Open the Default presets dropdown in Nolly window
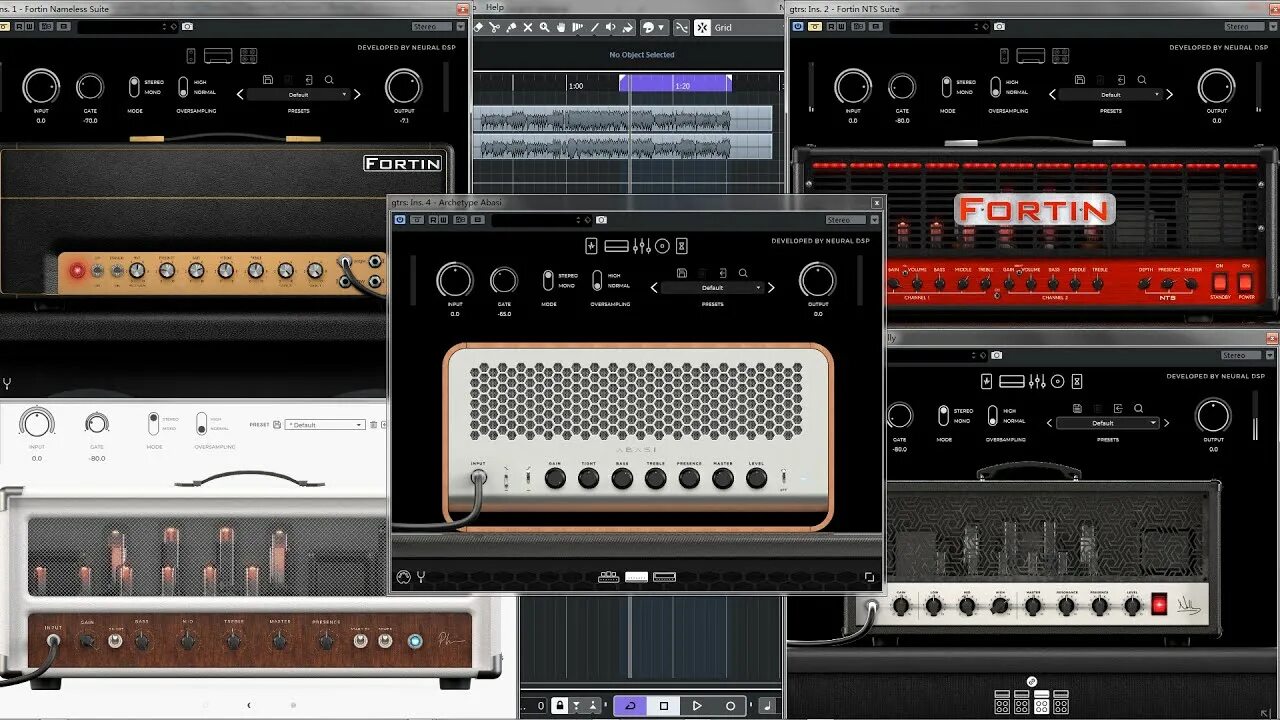1280x720 pixels. pyautogui.click(x=1108, y=423)
